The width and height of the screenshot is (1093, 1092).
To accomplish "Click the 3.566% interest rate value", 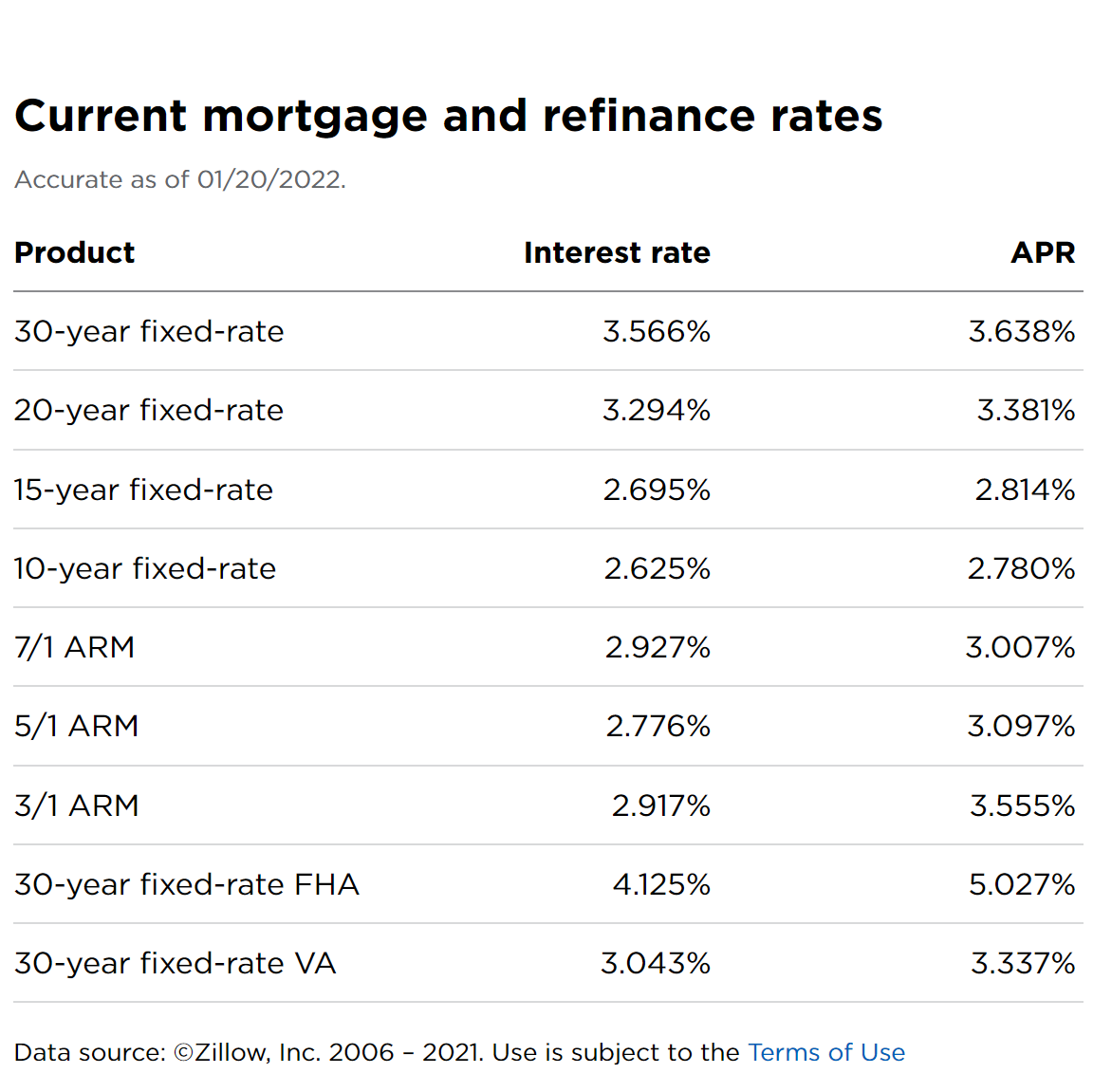I will click(x=657, y=331).
